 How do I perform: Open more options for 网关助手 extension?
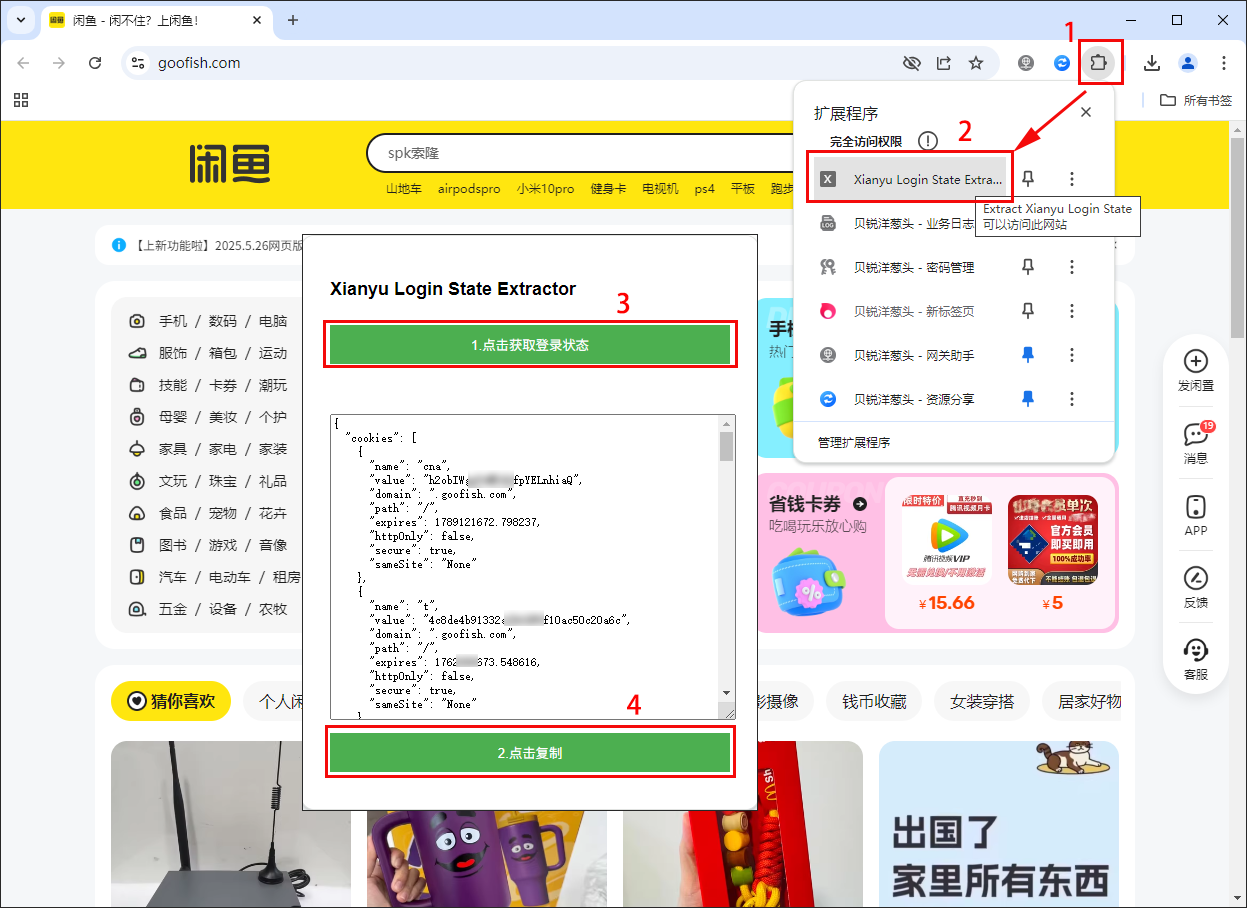[1072, 355]
